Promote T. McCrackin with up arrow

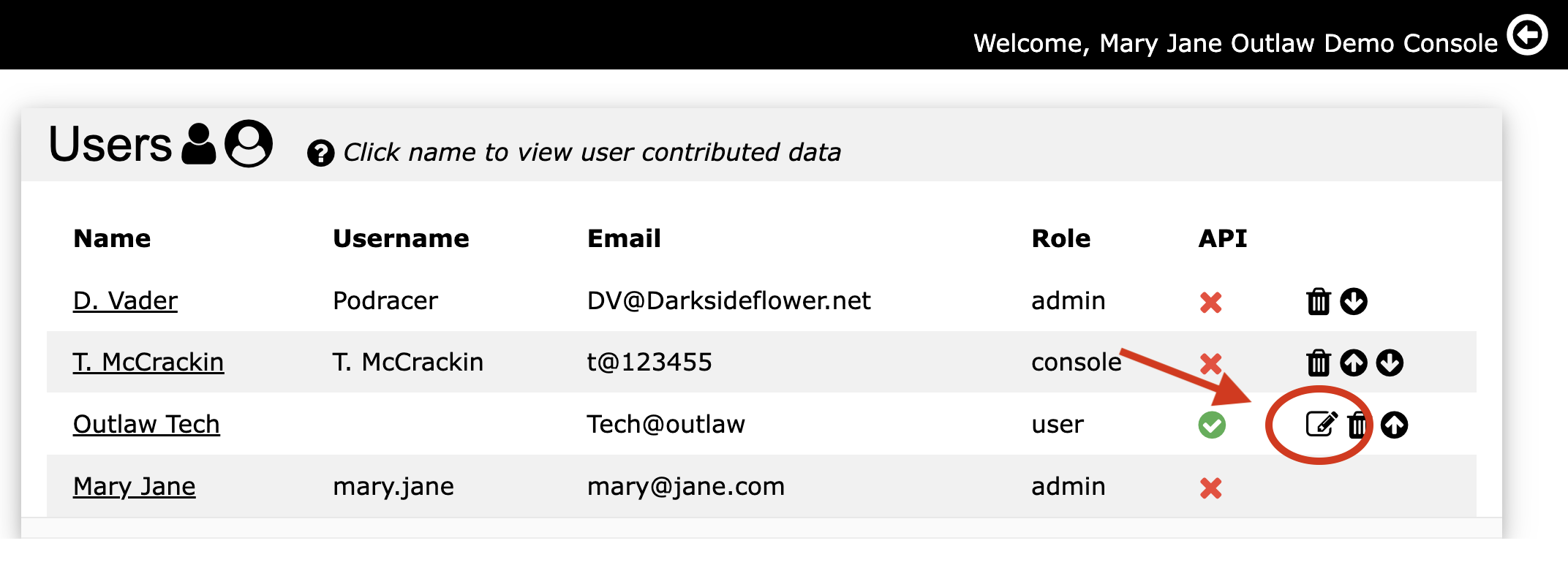[x=1354, y=363]
